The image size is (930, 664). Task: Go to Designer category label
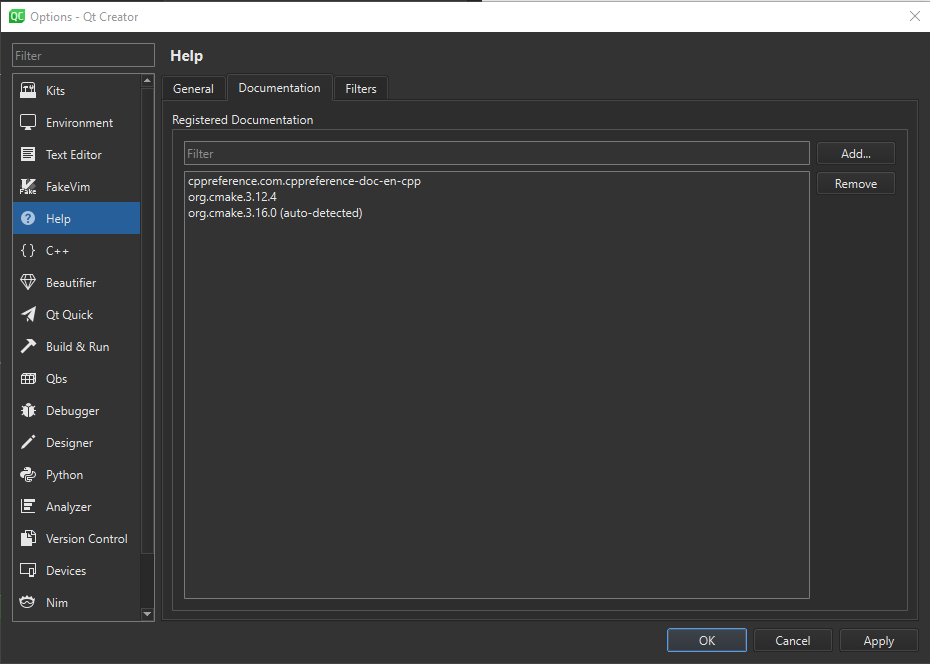(x=69, y=442)
